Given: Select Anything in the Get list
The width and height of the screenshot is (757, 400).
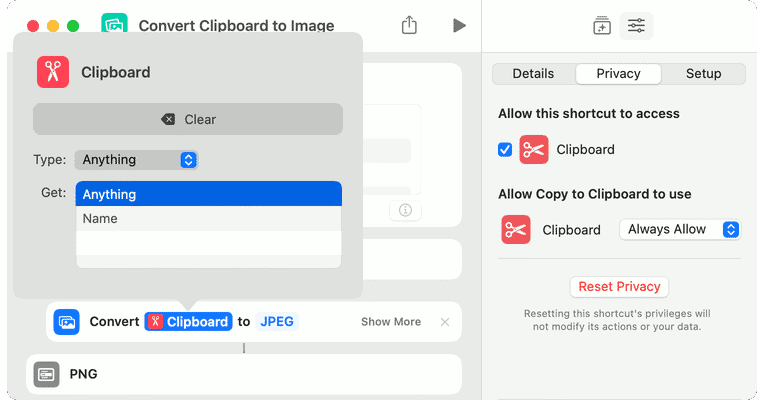Looking at the screenshot, I should 209,194.
